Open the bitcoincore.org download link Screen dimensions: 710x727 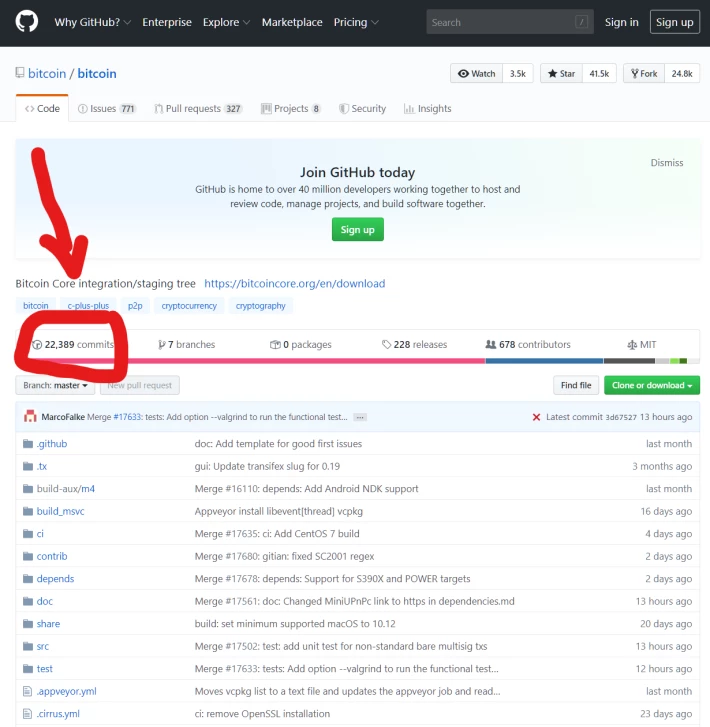[294, 283]
